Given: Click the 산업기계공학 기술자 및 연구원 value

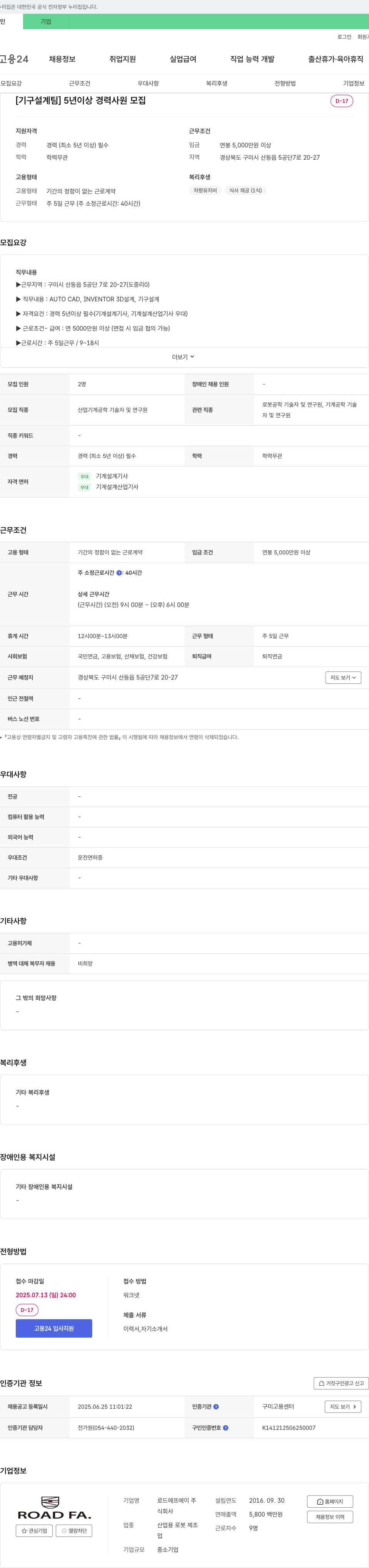Looking at the screenshot, I should point(113,410).
